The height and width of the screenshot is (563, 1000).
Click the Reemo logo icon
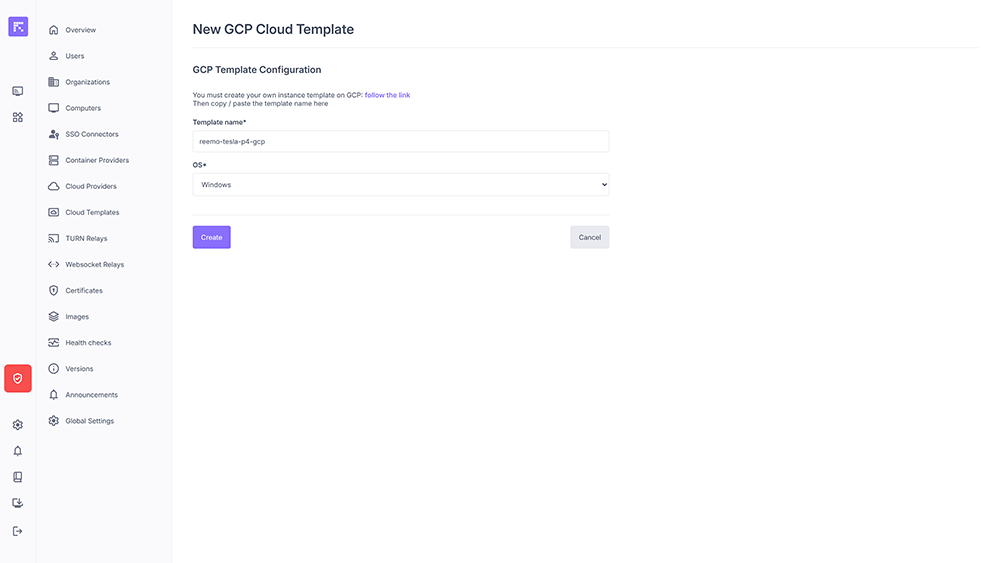[18, 27]
